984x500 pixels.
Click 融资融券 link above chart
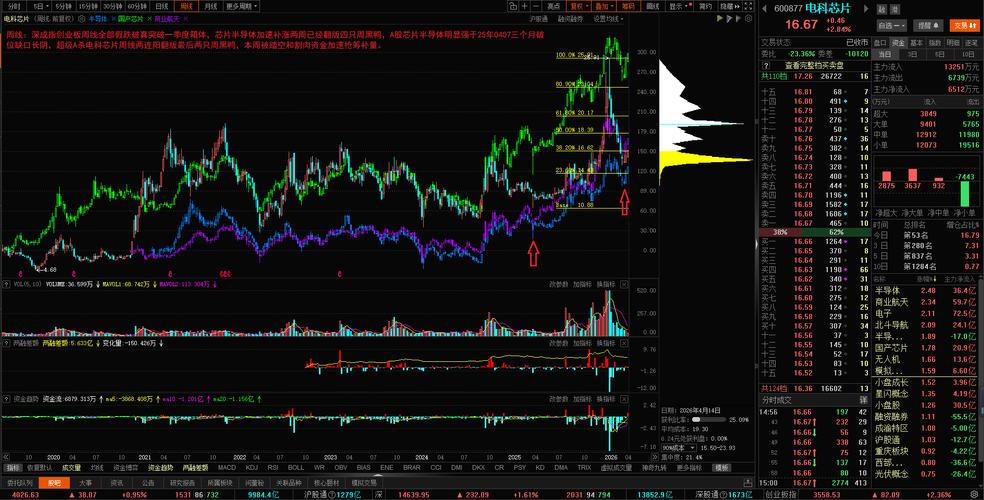(x=570, y=19)
